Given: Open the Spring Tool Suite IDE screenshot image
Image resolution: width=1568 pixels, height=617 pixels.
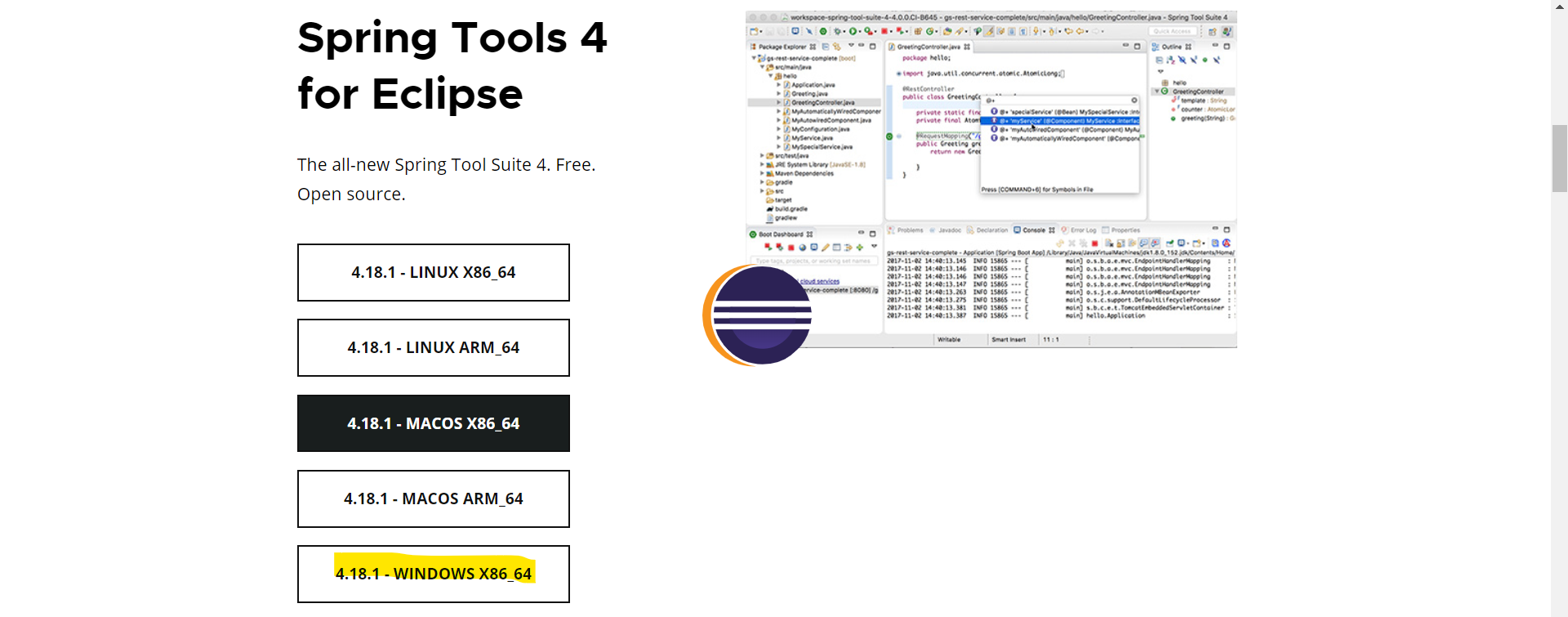Looking at the screenshot, I should (991, 179).
